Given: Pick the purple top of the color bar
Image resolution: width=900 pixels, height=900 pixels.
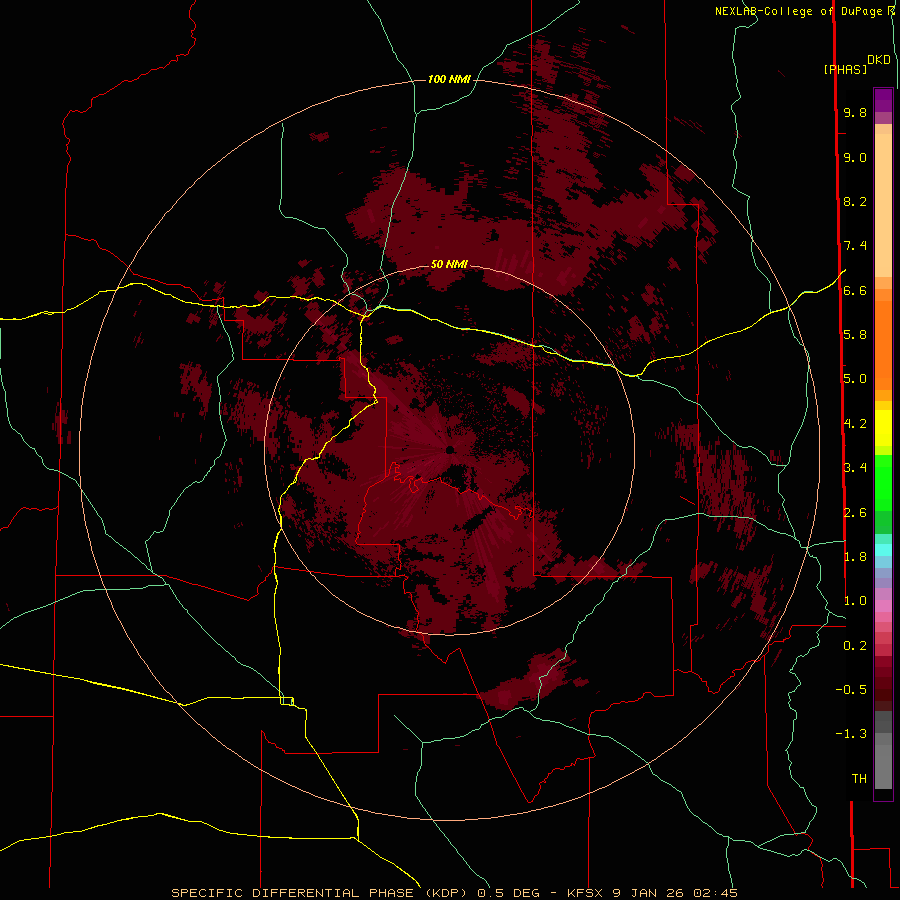Looking at the screenshot, I should click(883, 100).
